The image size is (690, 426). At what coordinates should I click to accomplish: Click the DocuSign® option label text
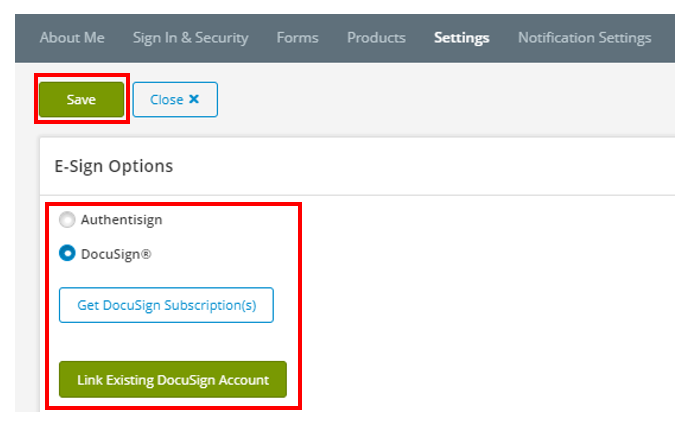tap(116, 254)
